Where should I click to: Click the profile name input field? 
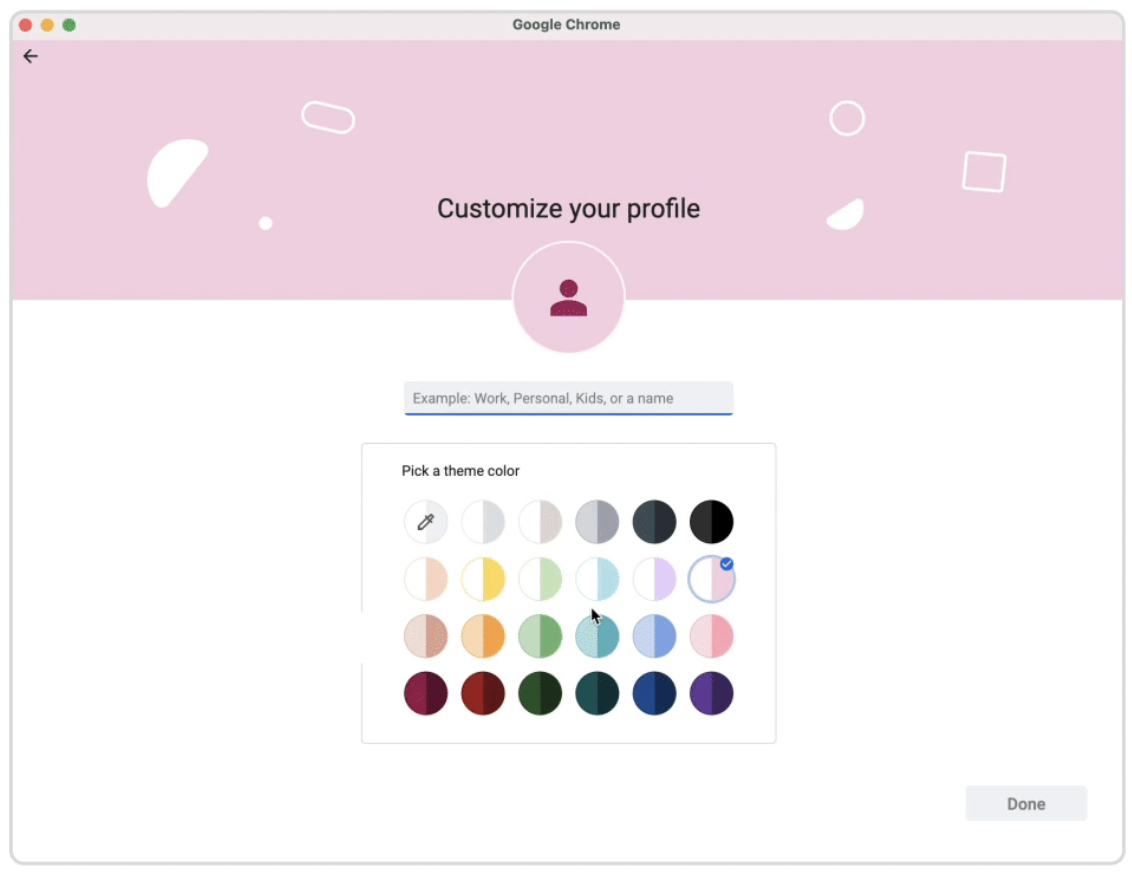(568, 397)
